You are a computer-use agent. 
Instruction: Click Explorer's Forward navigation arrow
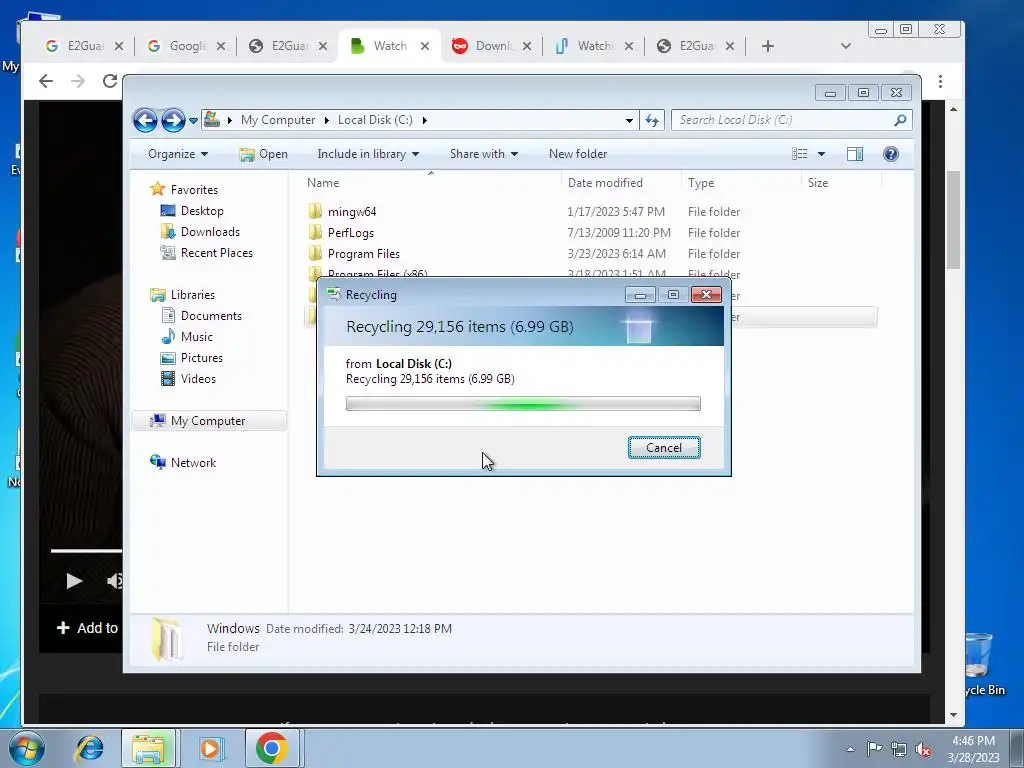click(x=173, y=120)
